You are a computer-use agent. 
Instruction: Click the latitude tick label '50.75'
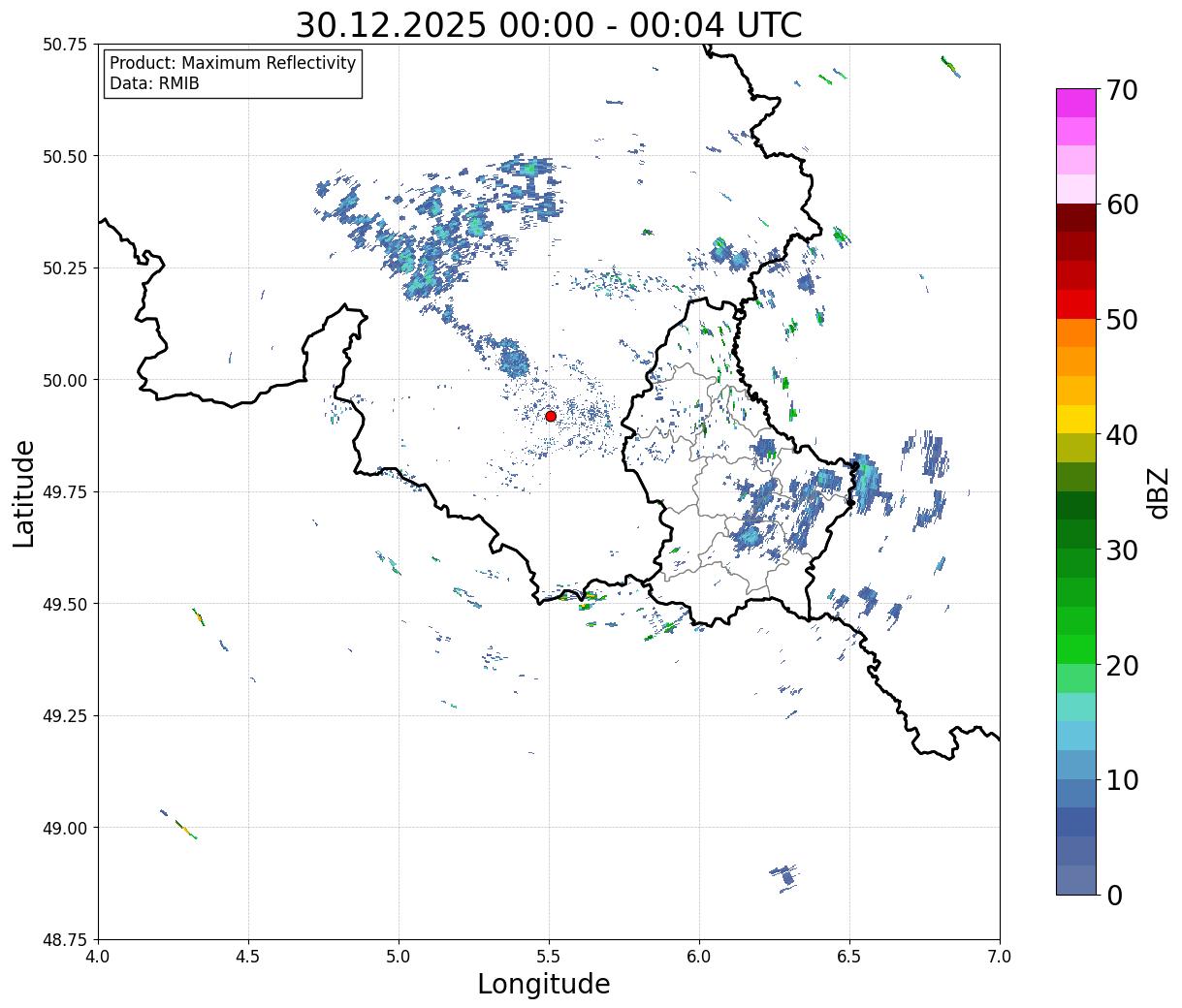pyautogui.click(x=65, y=45)
